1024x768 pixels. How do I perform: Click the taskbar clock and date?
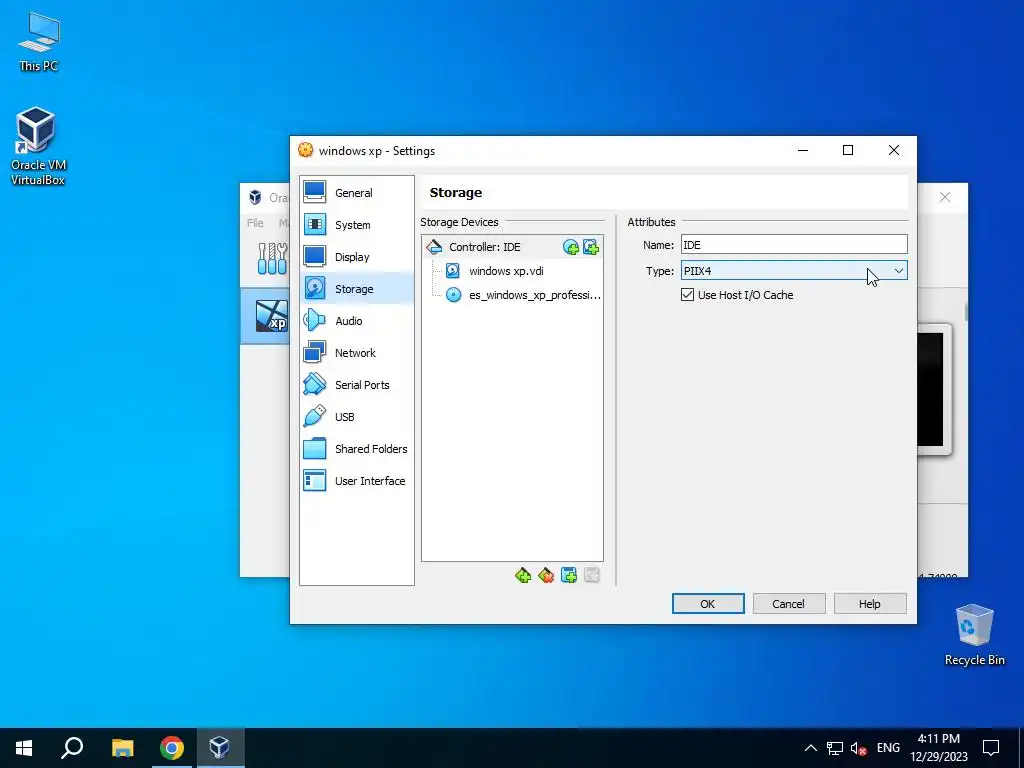click(x=939, y=748)
